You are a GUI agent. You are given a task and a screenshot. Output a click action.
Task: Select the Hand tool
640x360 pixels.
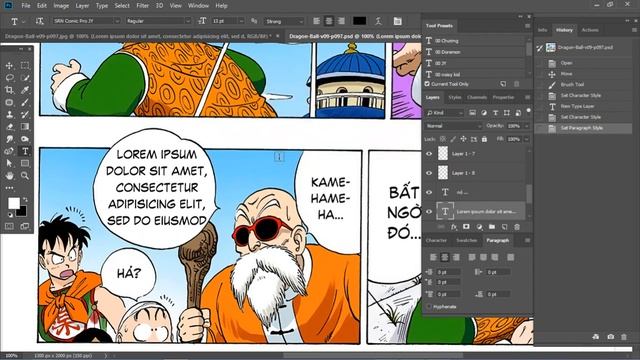(x=9, y=176)
